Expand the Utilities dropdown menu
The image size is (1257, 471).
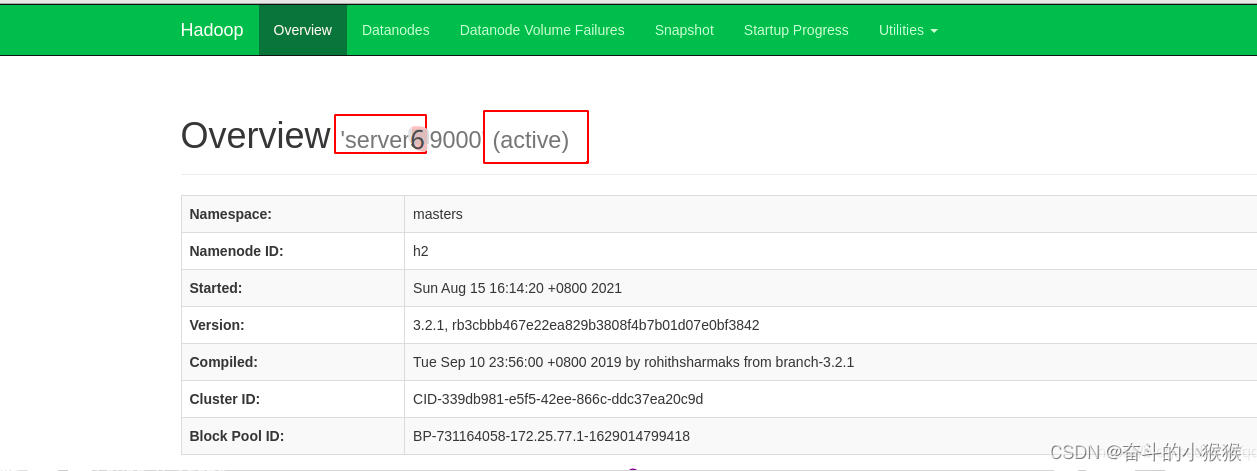(908, 30)
